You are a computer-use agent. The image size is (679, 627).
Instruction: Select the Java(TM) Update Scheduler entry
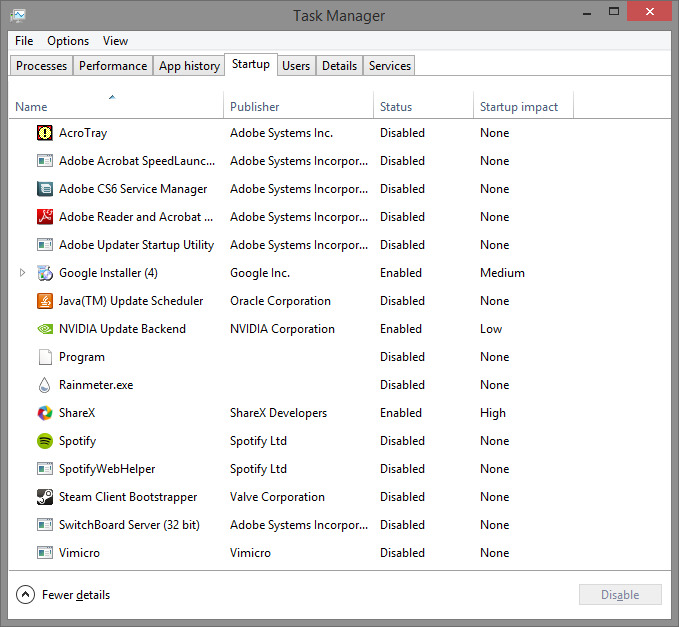point(131,301)
